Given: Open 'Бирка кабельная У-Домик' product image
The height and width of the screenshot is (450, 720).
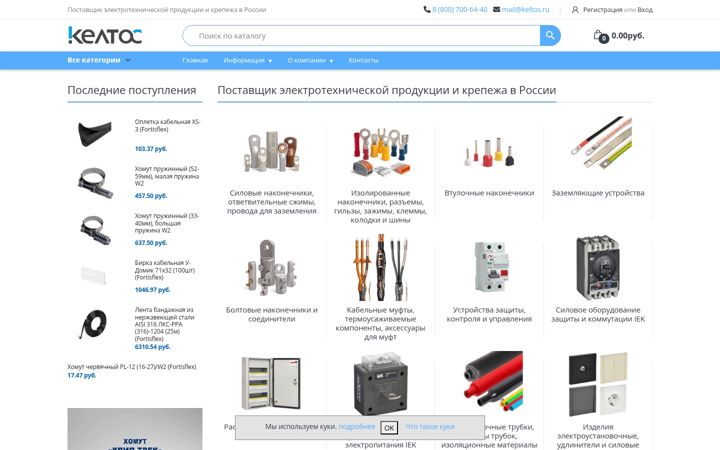Looking at the screenshot, I should [94, 275].
